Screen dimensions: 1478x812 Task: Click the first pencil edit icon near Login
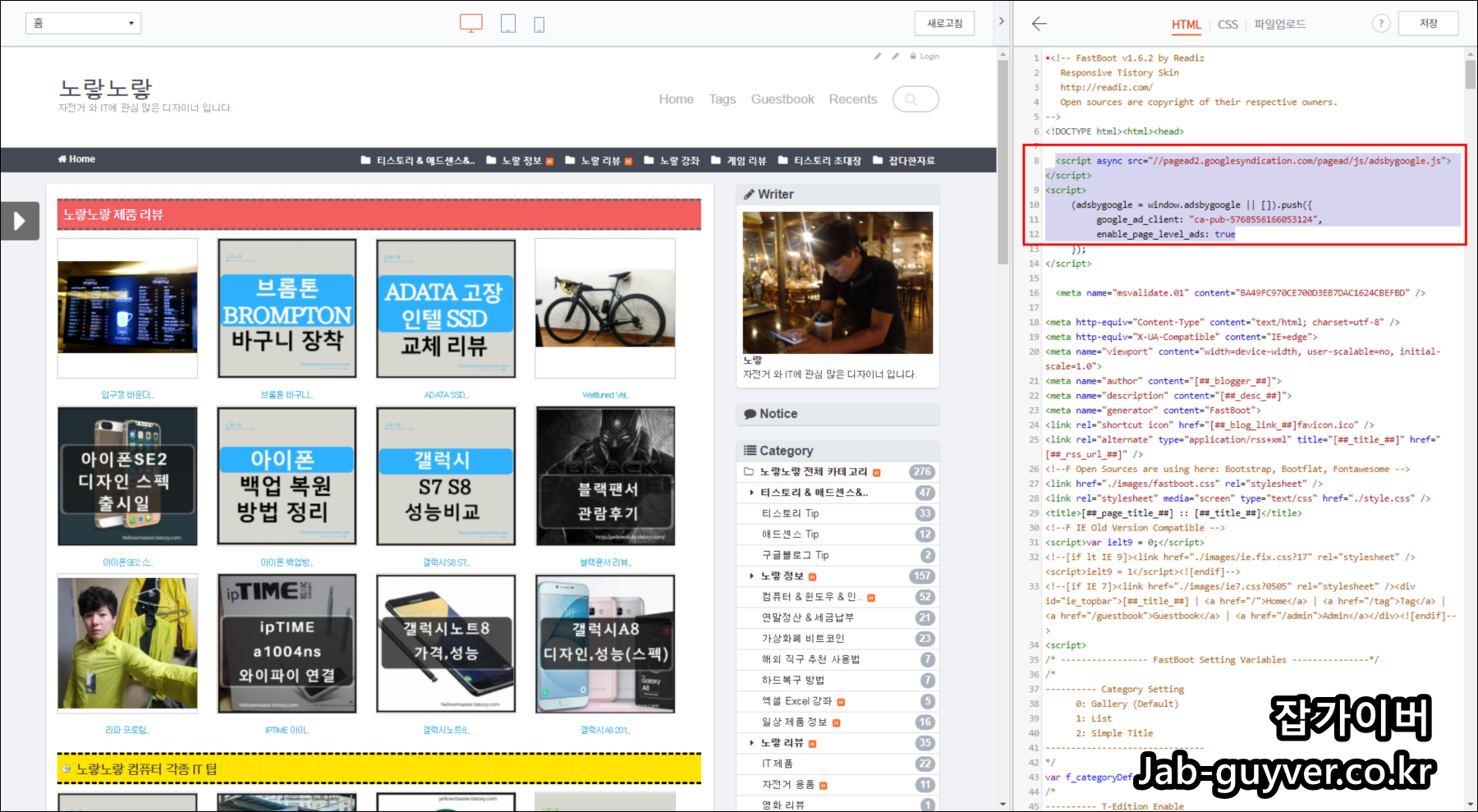click(x=878, y=57)
